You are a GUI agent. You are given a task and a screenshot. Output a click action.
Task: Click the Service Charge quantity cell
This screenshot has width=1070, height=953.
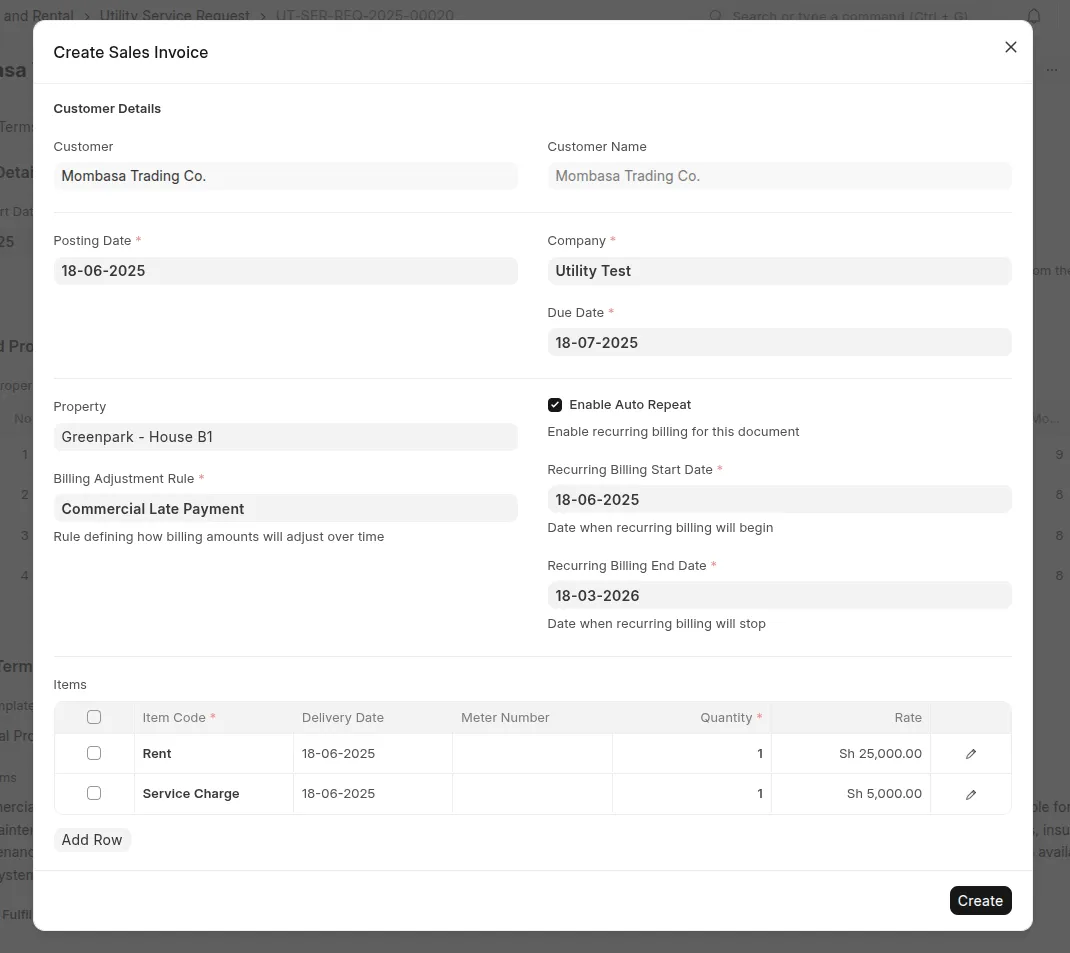pyautogui.click(x=692, y=794)
